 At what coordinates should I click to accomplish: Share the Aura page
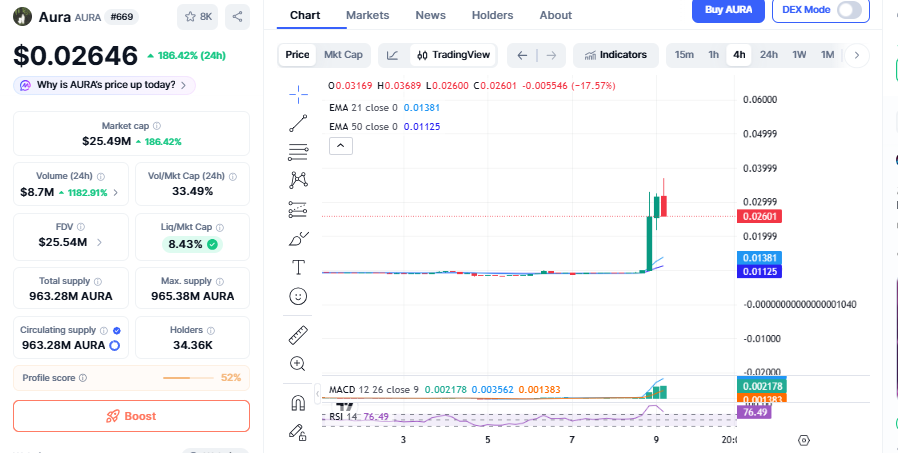click(x=237, y=17)
